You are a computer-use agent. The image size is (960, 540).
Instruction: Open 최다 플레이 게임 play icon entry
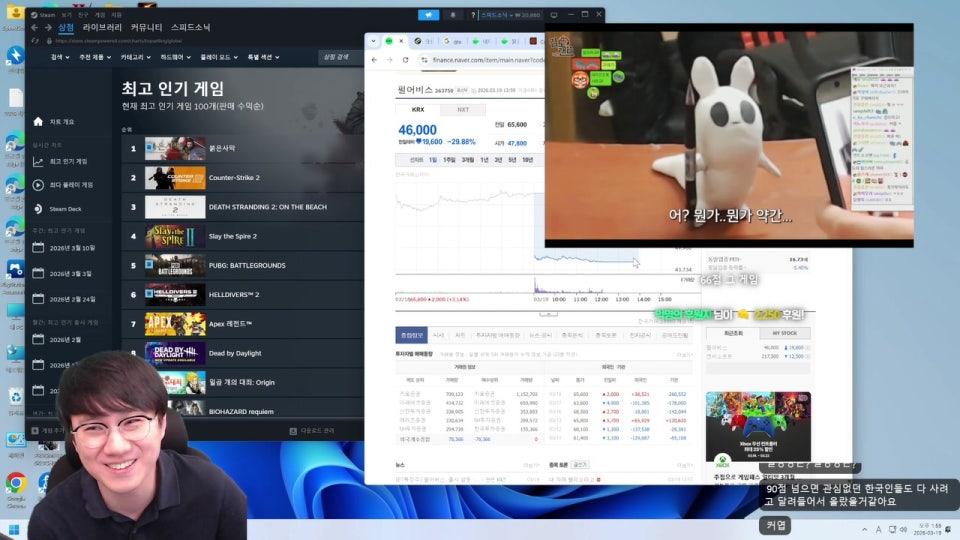[38, 184]
